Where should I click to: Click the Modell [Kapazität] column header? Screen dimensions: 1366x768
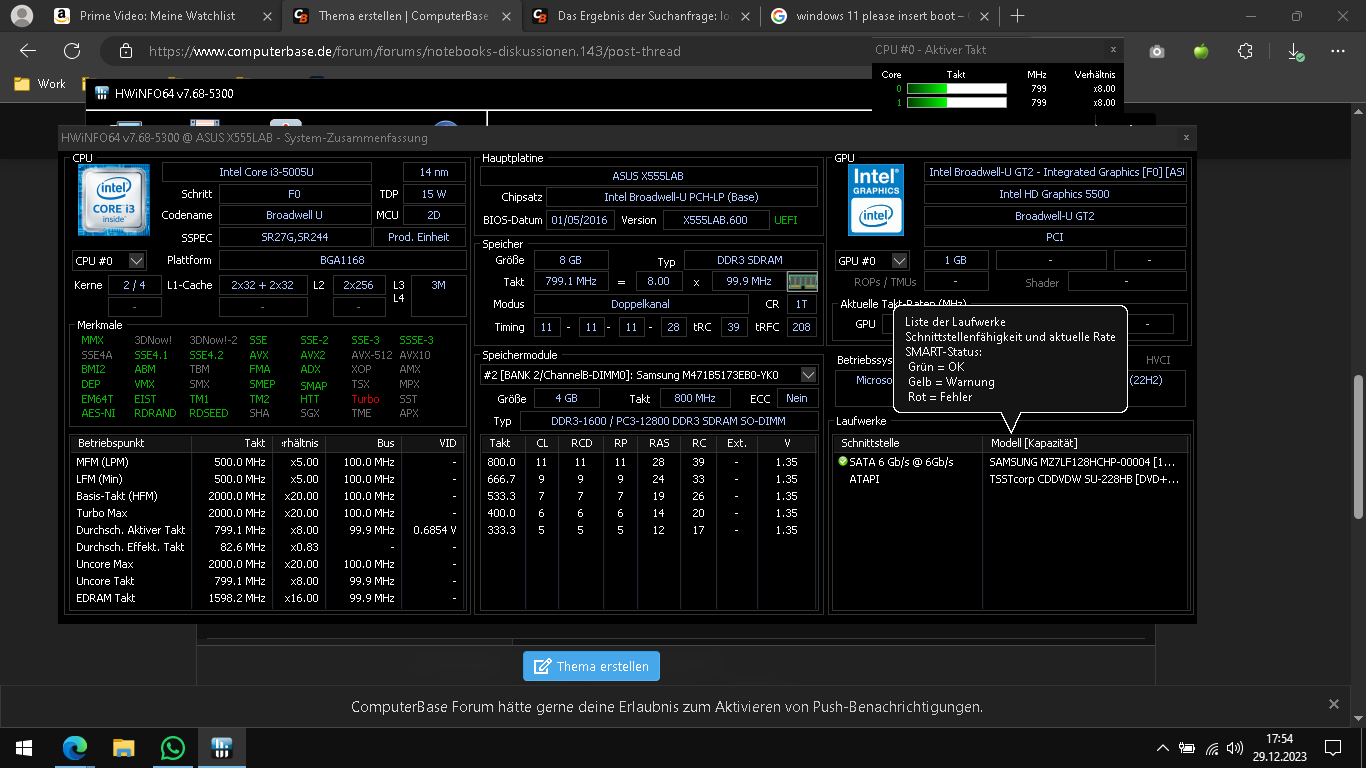tap(1085, 443)
